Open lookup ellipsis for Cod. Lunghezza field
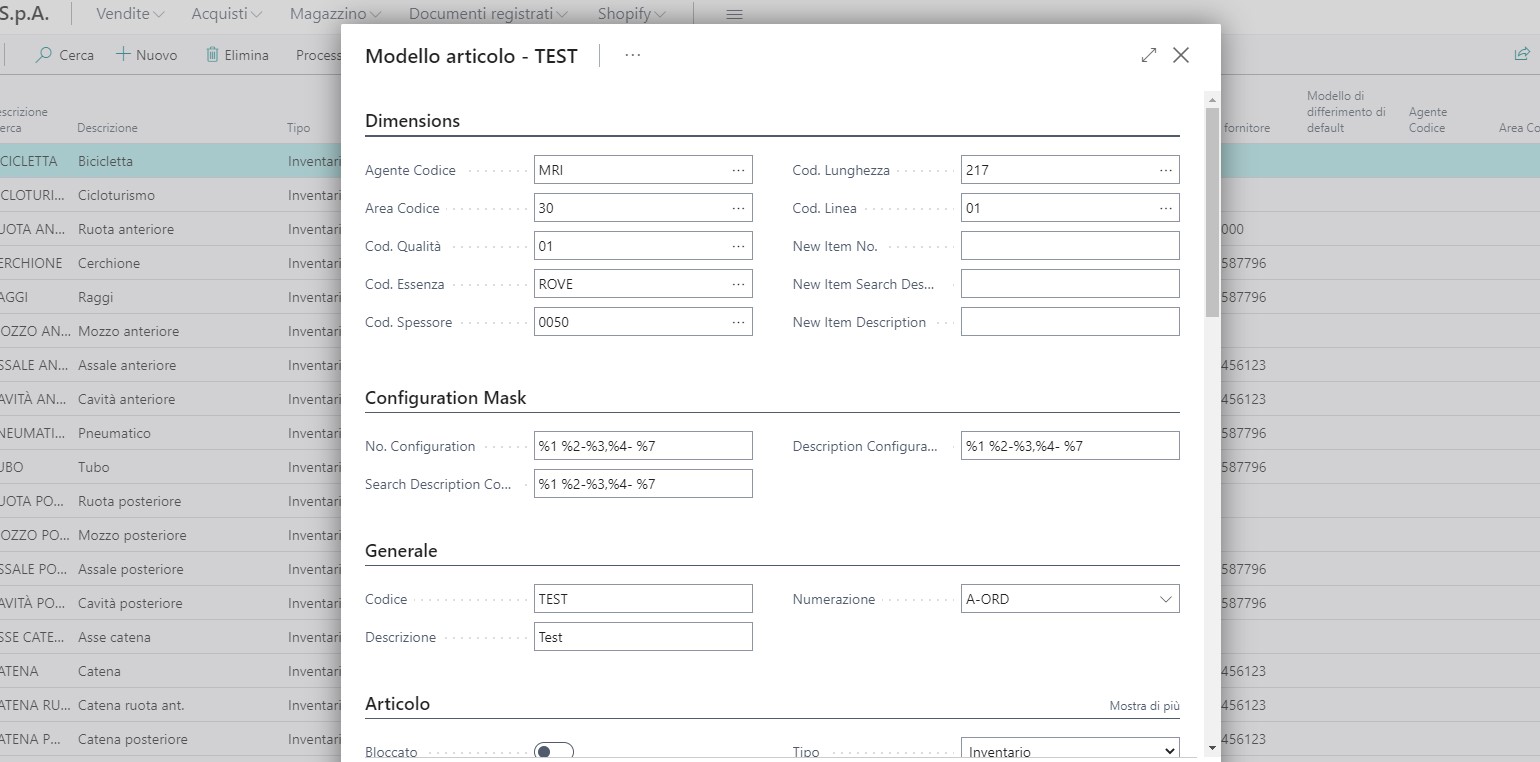This screenshot has width=1540, height=762. (x=1165, y=170)
